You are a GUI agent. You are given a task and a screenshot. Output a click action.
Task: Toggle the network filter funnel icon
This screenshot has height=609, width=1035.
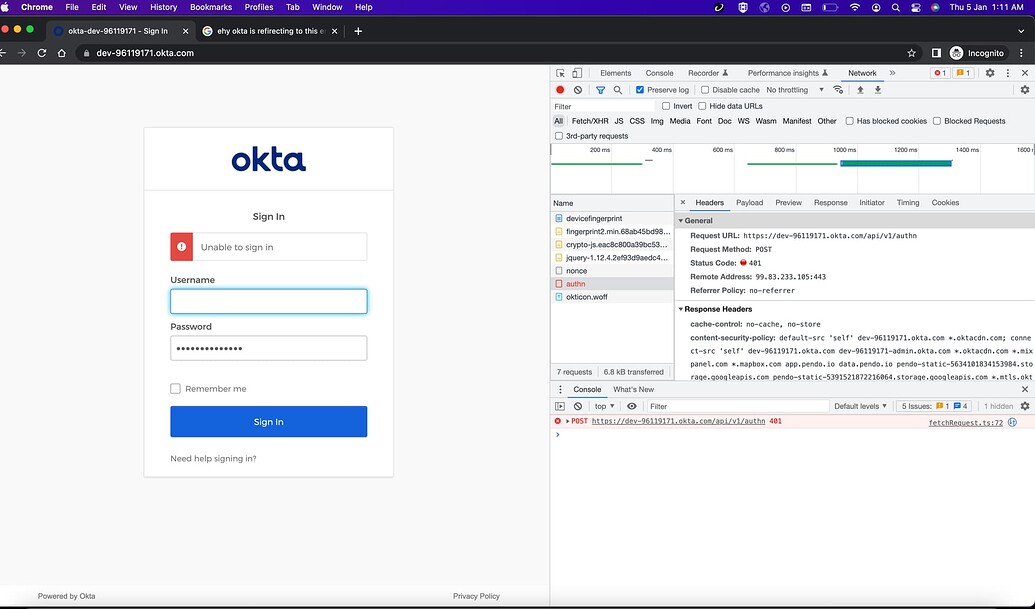pyautogui.click(x=600, y=90)
